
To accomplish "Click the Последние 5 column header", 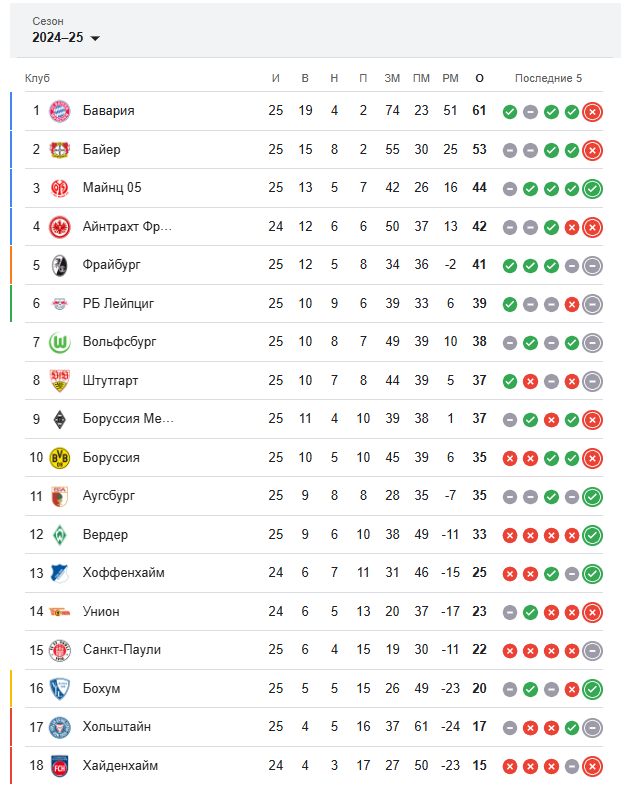I will (548, 78).
